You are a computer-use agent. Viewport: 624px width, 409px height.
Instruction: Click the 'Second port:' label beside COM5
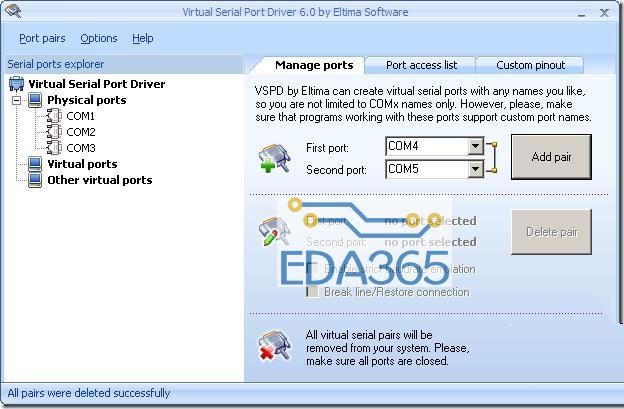pyautogui.click(x=336, y=170)
